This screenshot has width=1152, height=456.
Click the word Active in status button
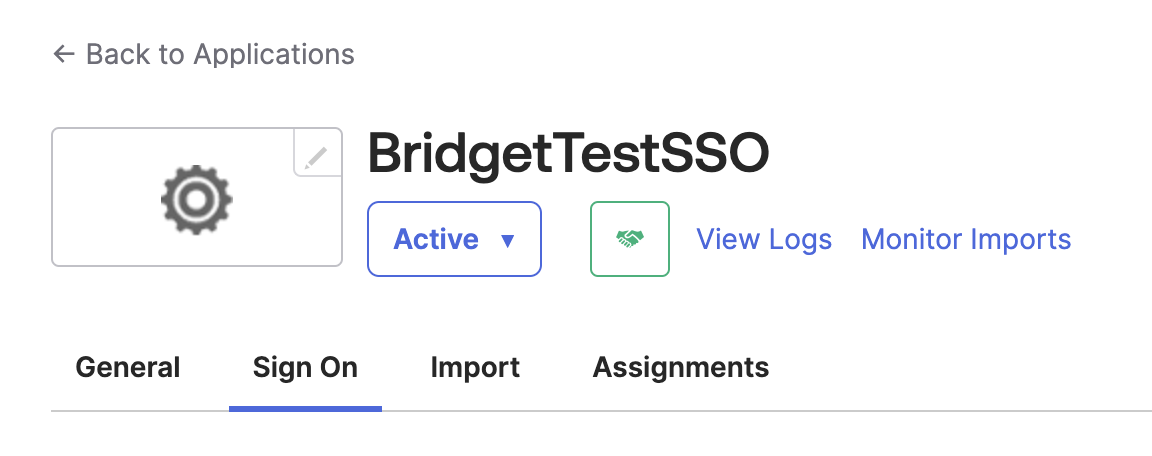click(x=436, y=240)
